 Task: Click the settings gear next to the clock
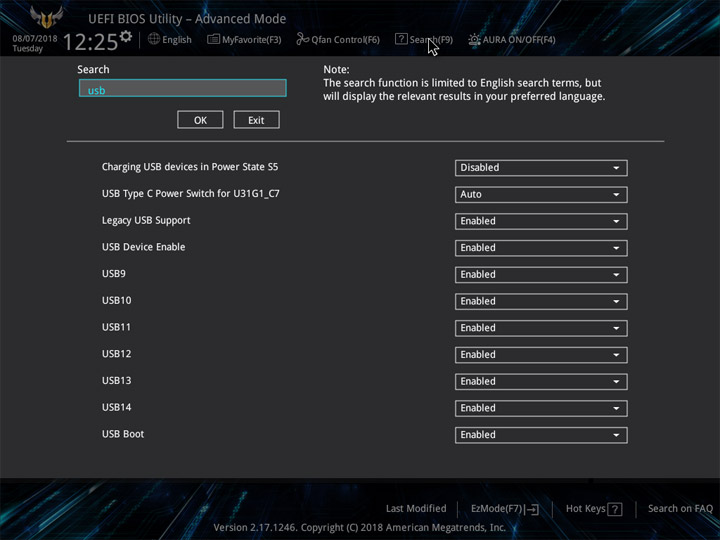click(x=126, y=36)
